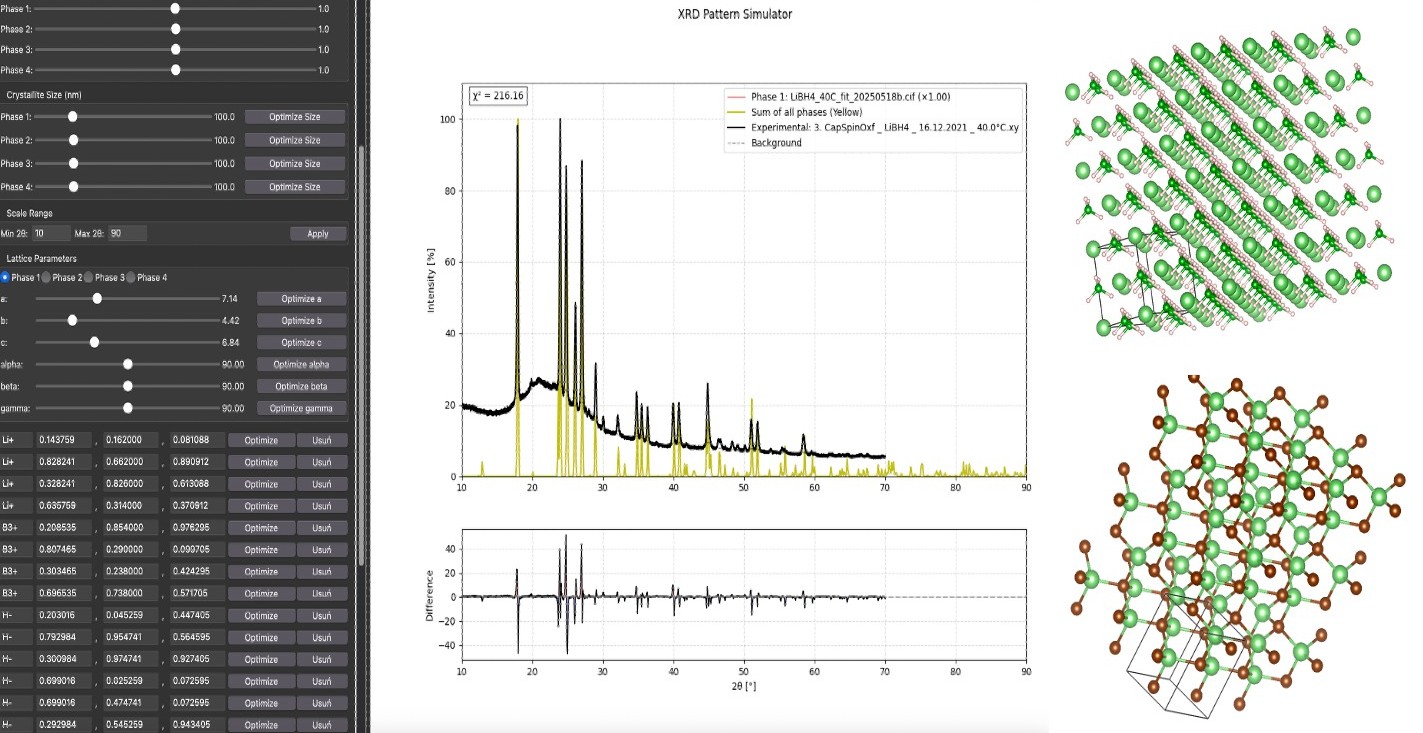The image size is (1423, 733).
Task: Click Usuń for Li+ row 0.143759
Action: pyautogui.click(x=322, y=440)
